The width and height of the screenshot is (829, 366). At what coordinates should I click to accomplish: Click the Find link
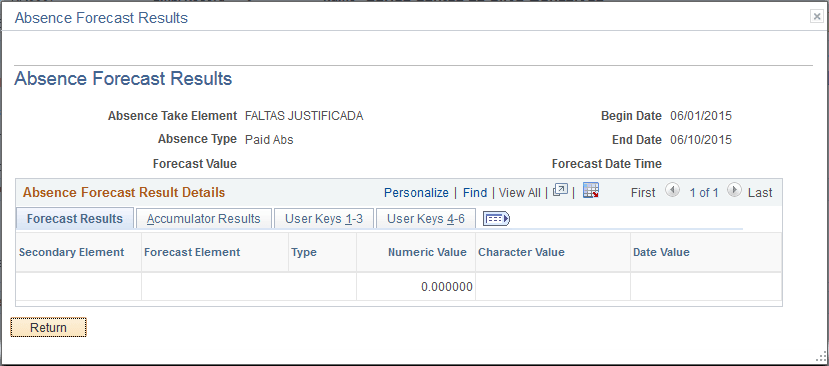(475, 193)
